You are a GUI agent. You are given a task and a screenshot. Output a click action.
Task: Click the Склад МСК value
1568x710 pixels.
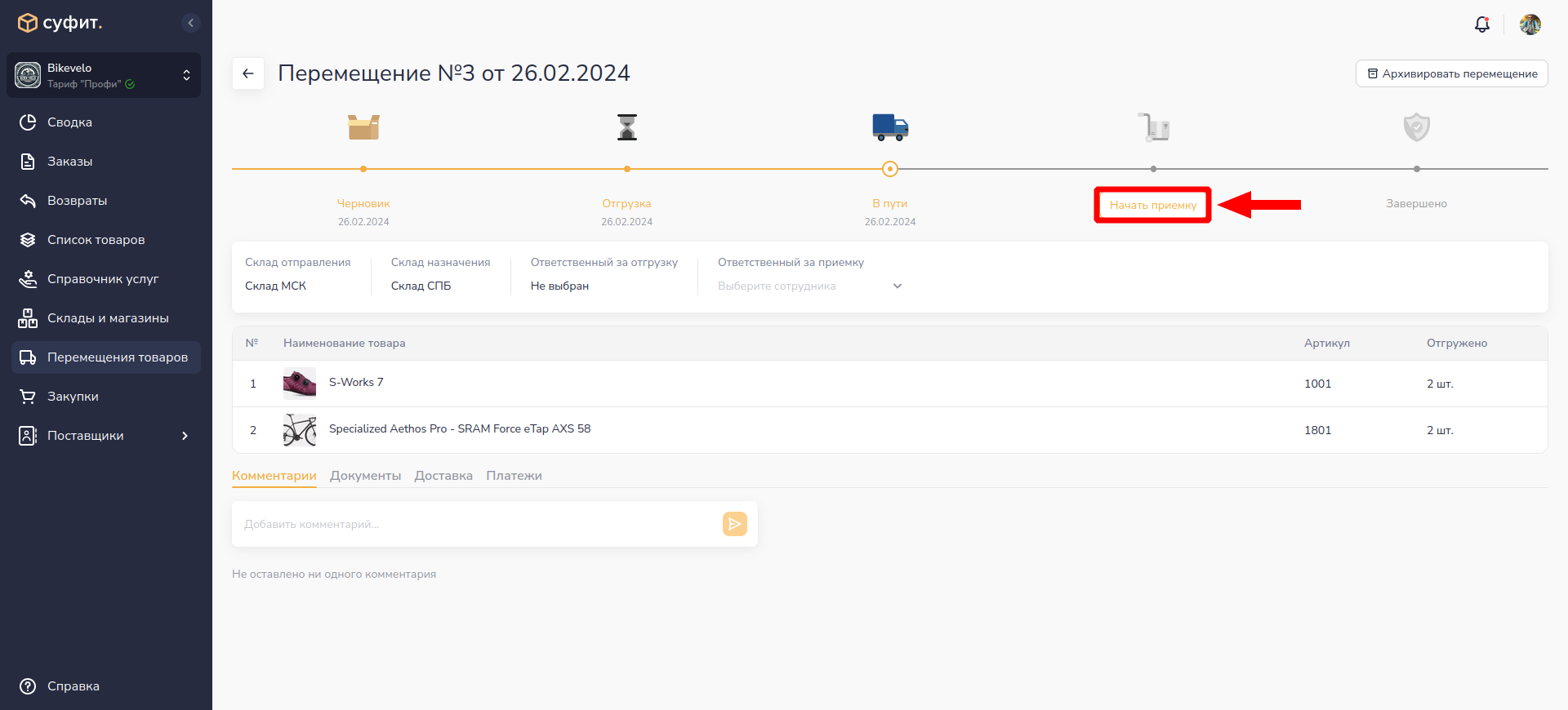click(276, 286)
